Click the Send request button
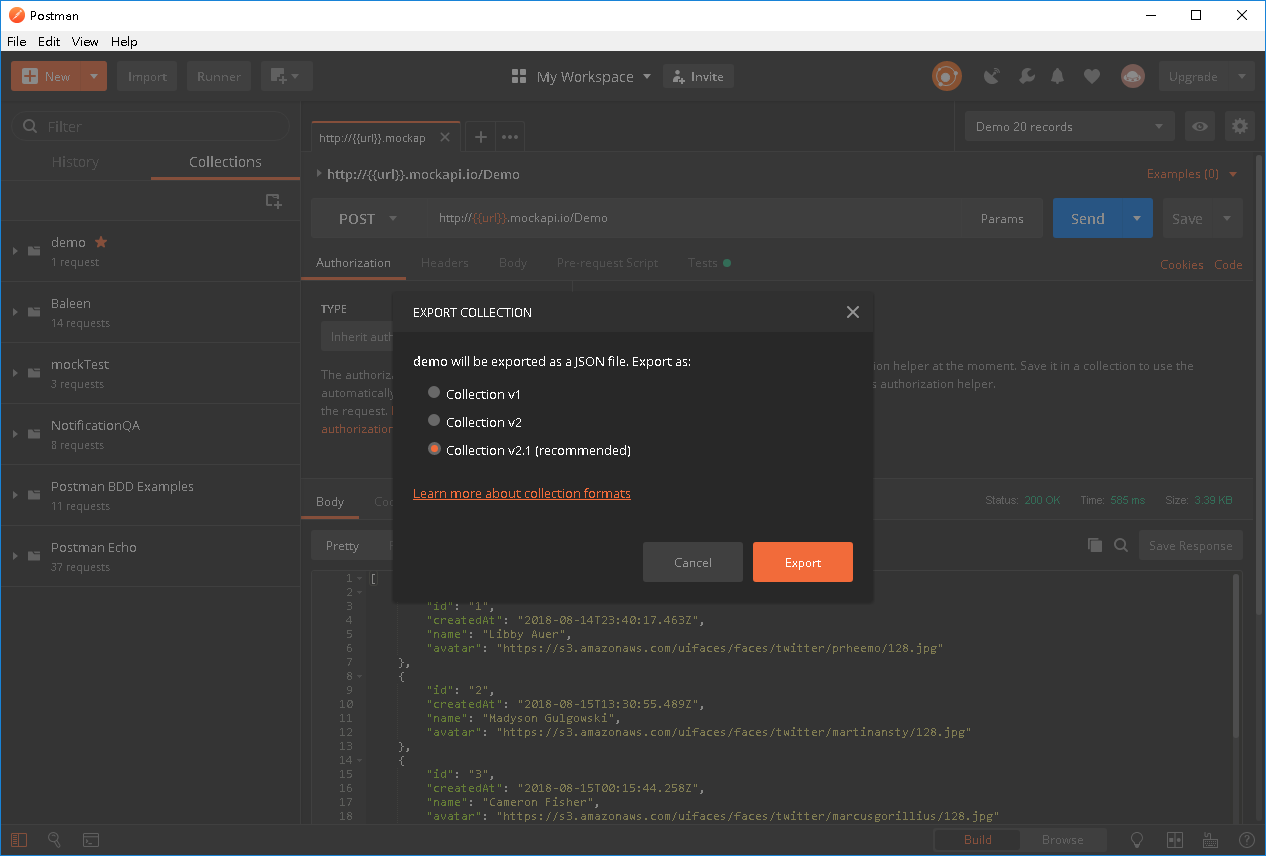This screenshot has height=856, width=1266. [1087, 218]
